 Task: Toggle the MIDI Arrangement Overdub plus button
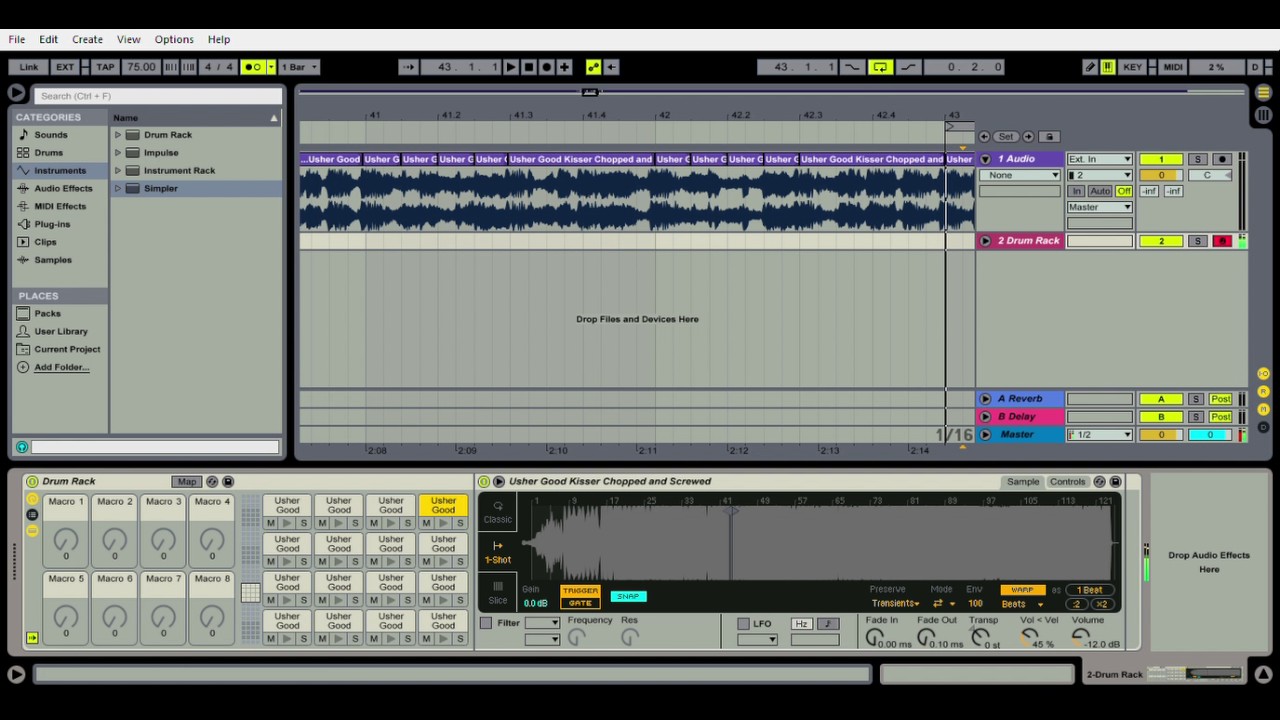pyautogui.click(x=565, y=67)
